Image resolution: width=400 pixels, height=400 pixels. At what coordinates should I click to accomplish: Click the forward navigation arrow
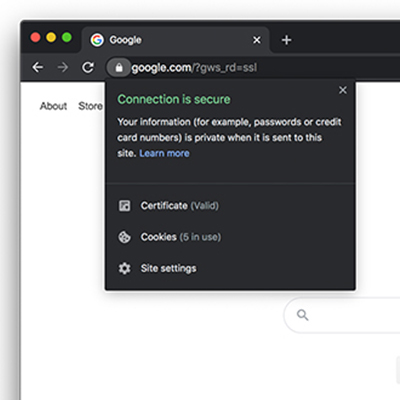63,68
